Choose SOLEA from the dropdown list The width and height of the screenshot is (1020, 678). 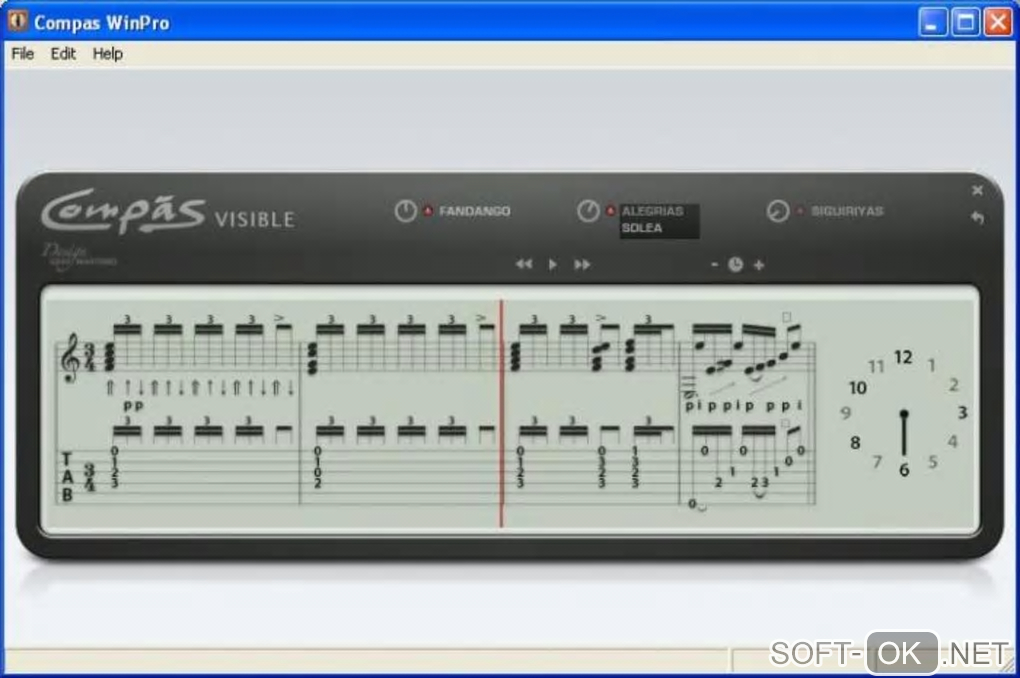click(x=641, y=228)
